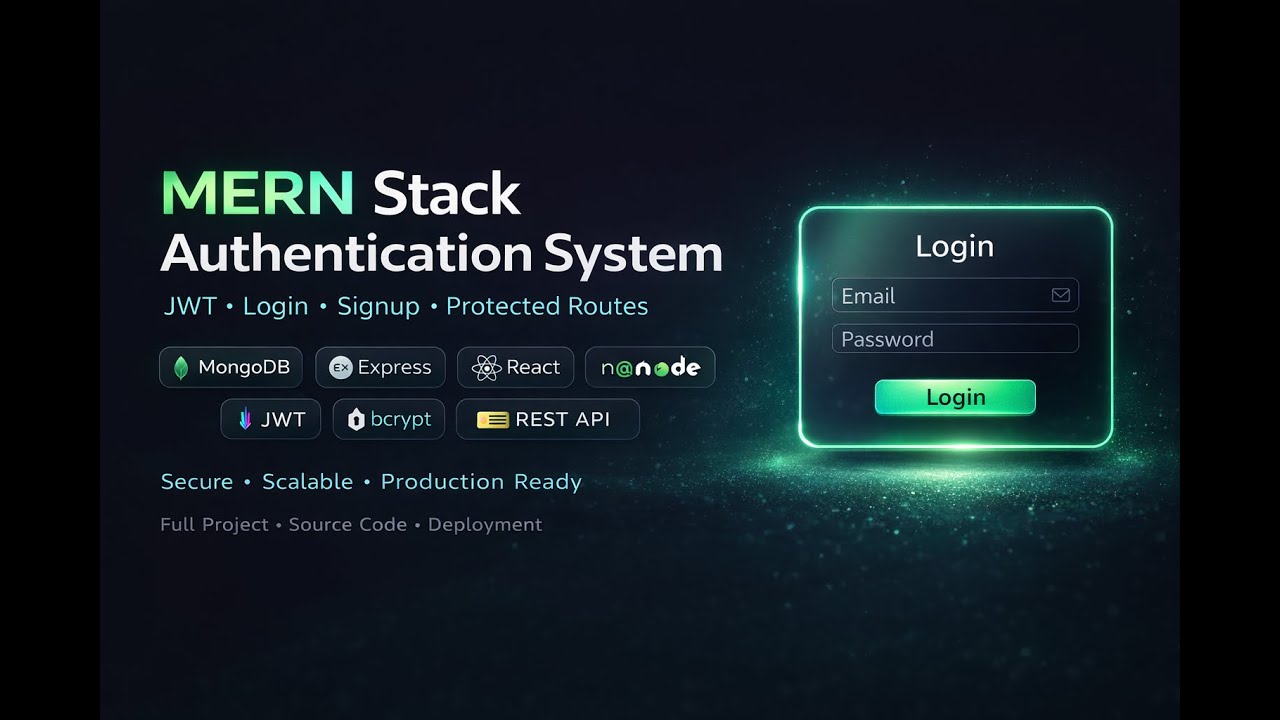1280x720 pixels.
Task: Click the Deployment text
Action: (x=485, y=525)
